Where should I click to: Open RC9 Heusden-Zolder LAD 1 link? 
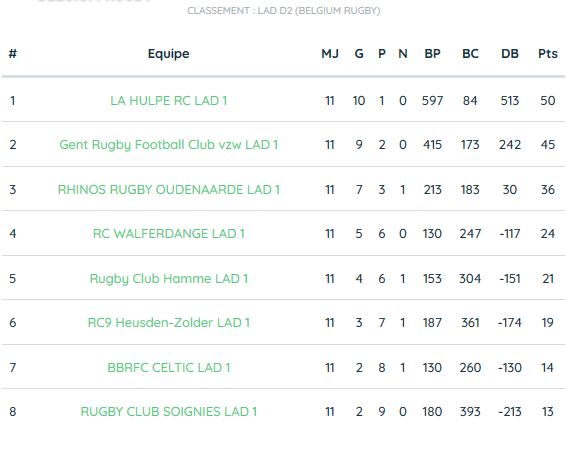[x=169, y=322]
